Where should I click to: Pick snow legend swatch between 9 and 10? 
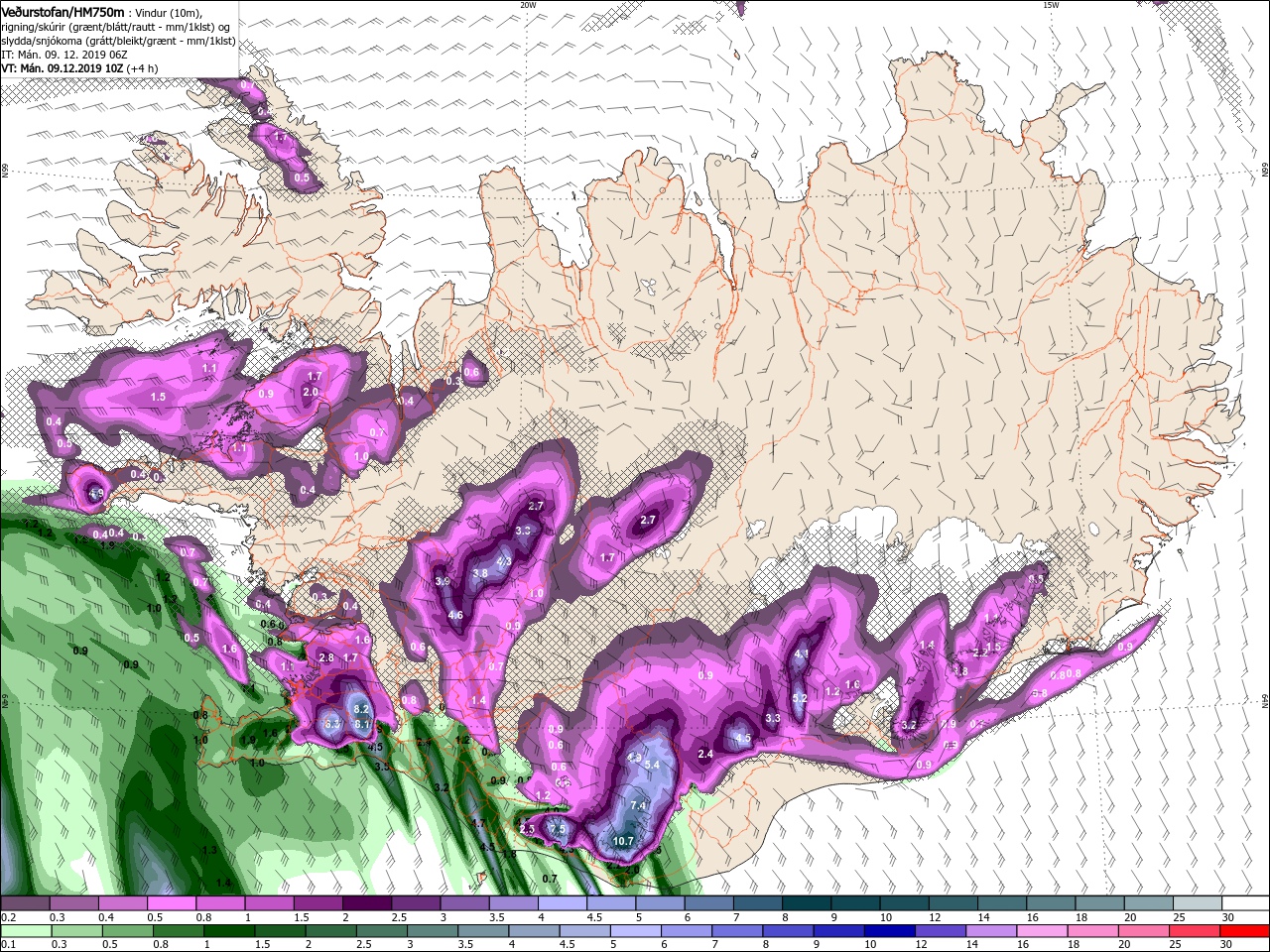tap(854, 902)
